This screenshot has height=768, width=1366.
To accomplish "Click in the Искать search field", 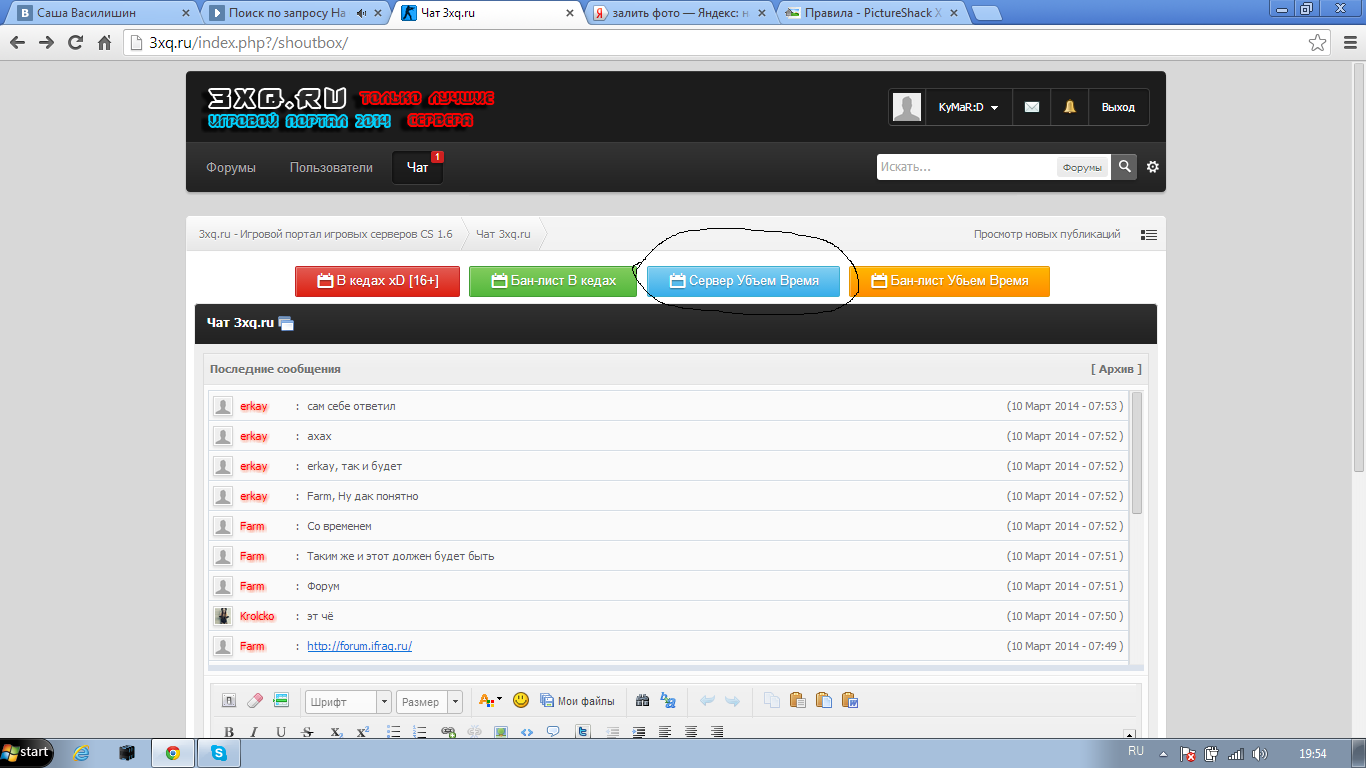I will tap(966, 167).
